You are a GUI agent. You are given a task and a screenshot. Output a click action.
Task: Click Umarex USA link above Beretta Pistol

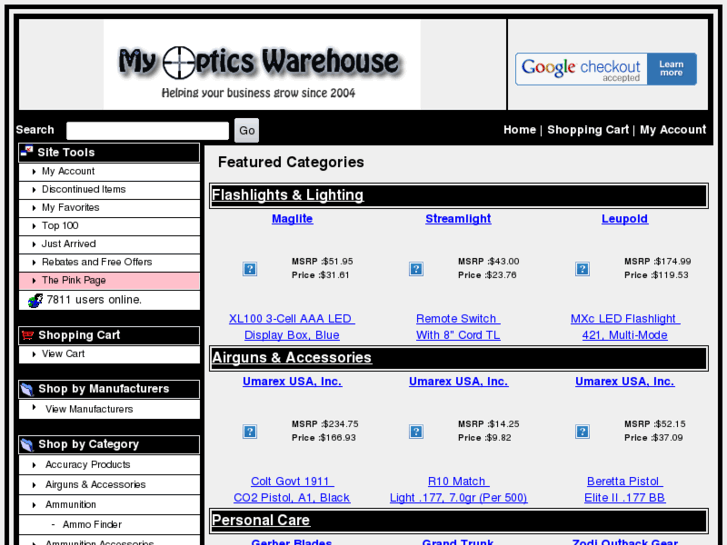625,381
